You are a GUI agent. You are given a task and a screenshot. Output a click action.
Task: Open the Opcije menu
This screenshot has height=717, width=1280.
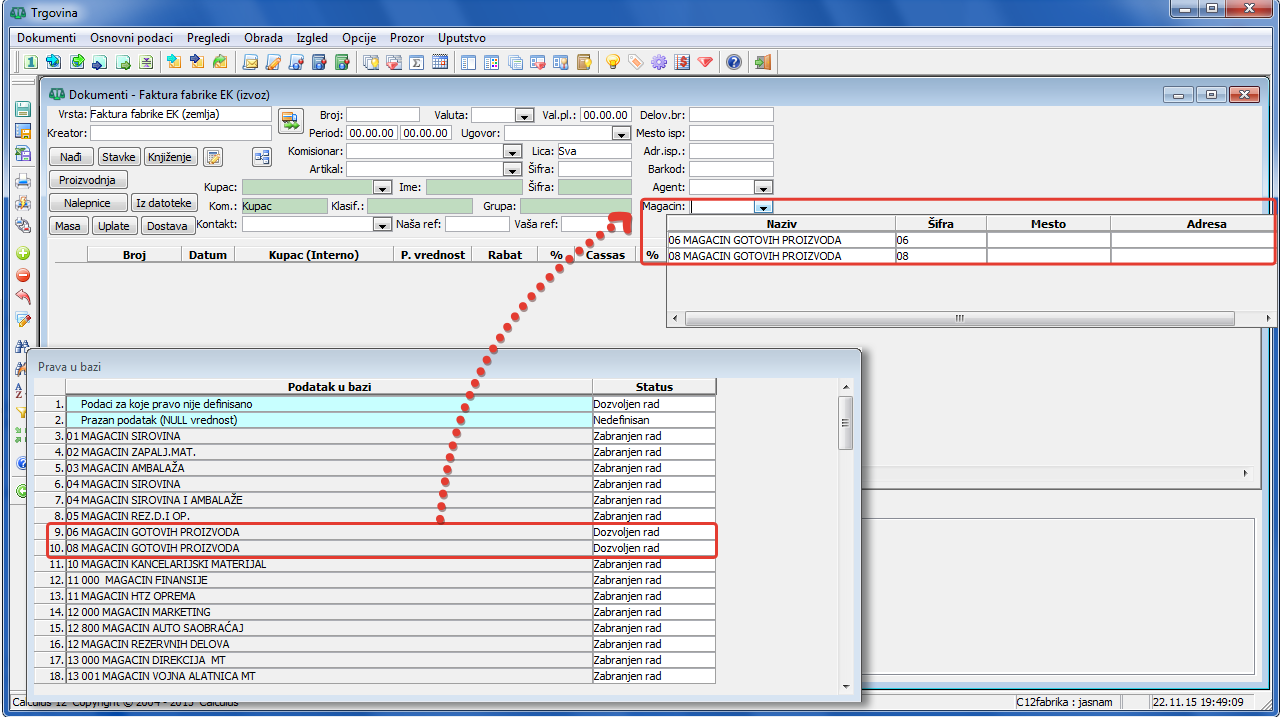tap(359, 37)
